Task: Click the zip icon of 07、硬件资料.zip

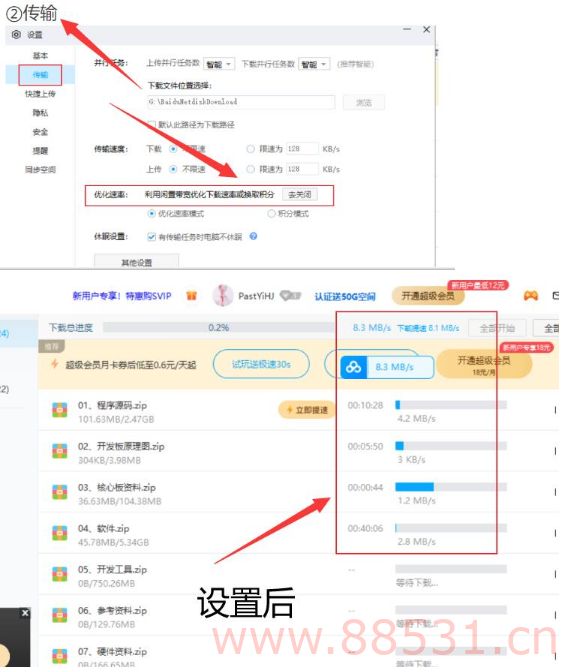Action: click(x=60, y=656)
